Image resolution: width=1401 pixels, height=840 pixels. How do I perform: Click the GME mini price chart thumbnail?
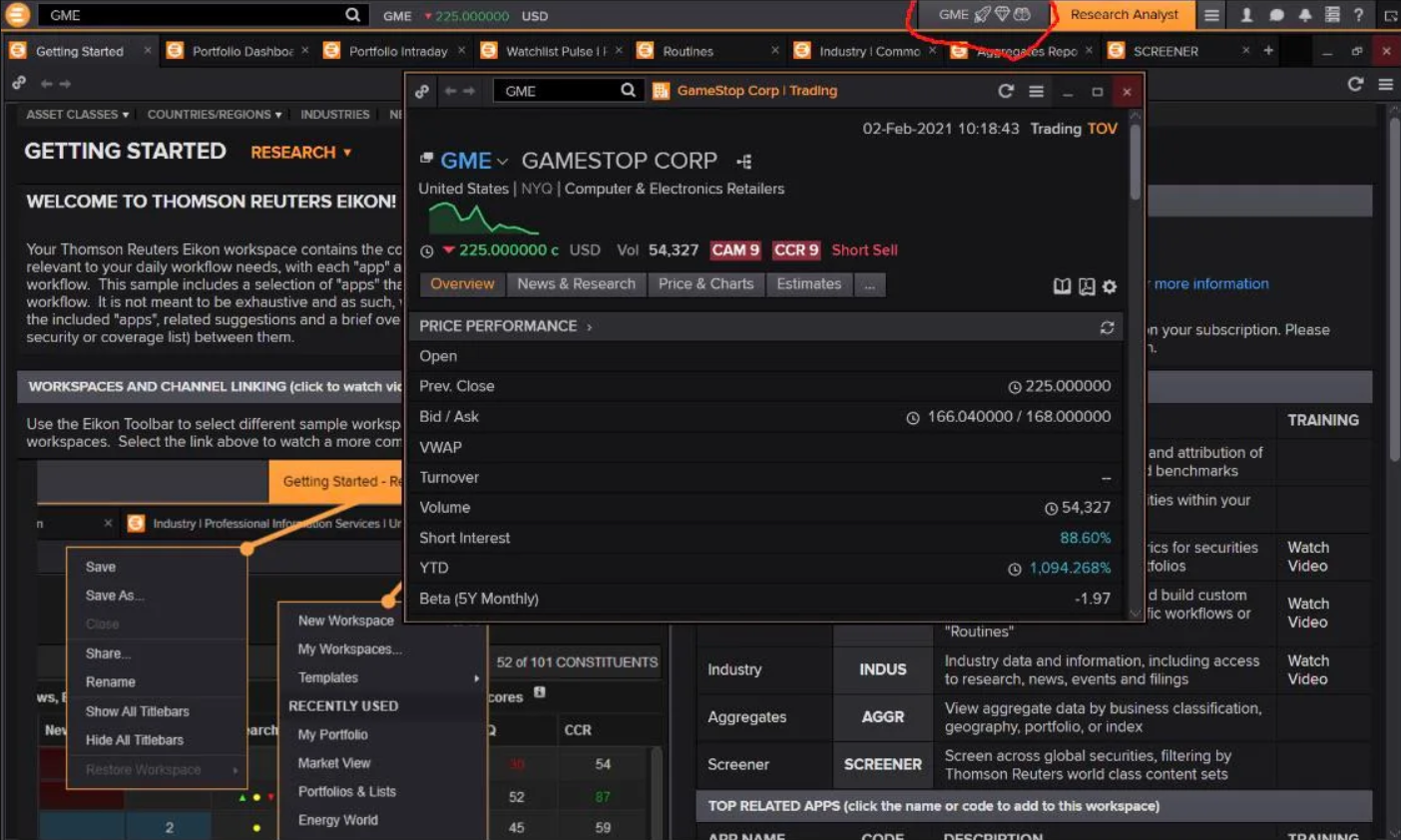click(x=483, y=218)
